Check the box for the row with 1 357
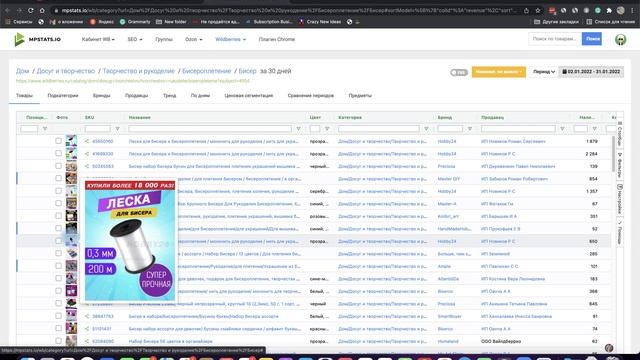The height and width of the screenshot is (360, 640). click(58, 191)
